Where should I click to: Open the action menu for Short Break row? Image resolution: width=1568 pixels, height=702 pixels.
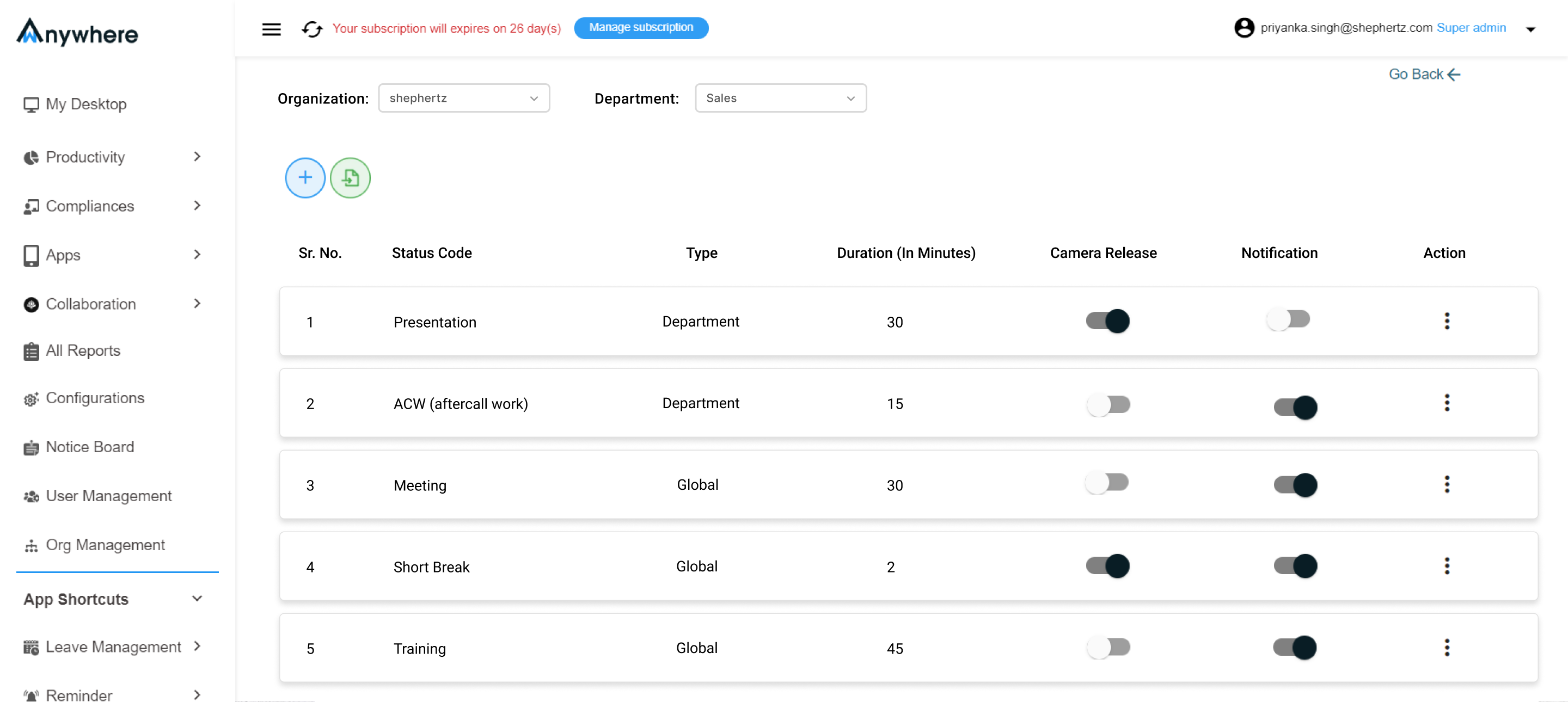[1446, 565]
